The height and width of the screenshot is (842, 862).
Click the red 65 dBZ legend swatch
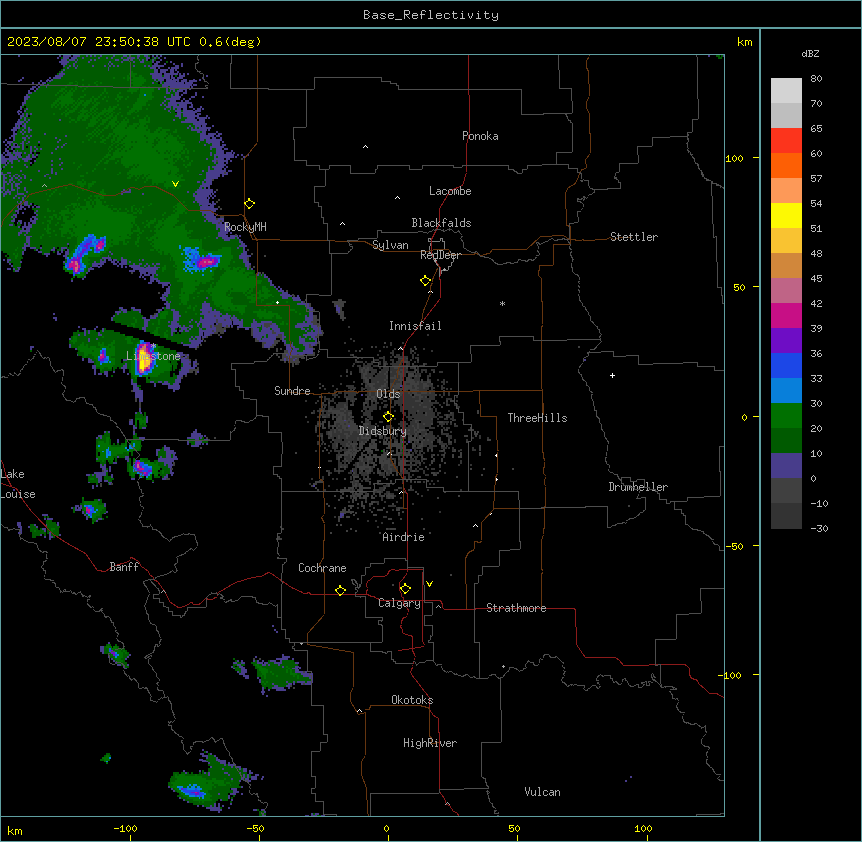pyautogui.click(x=786, y=141)
